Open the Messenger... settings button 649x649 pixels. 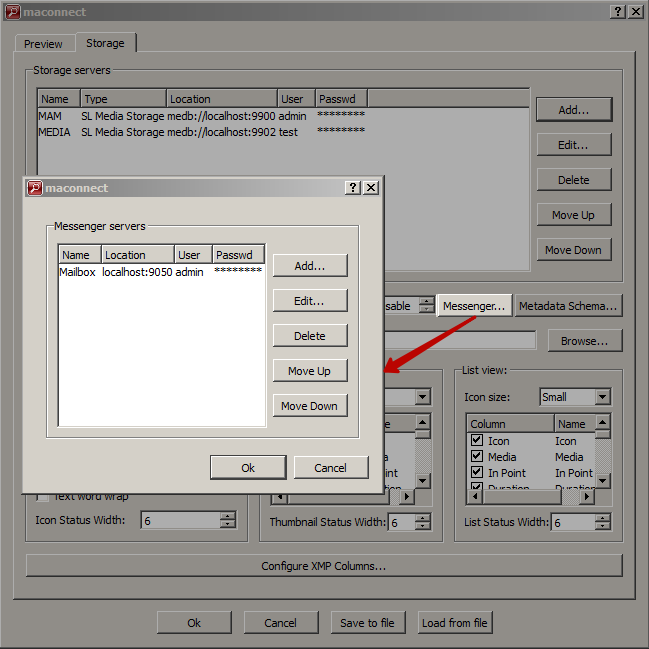click(x=474, y=306)
